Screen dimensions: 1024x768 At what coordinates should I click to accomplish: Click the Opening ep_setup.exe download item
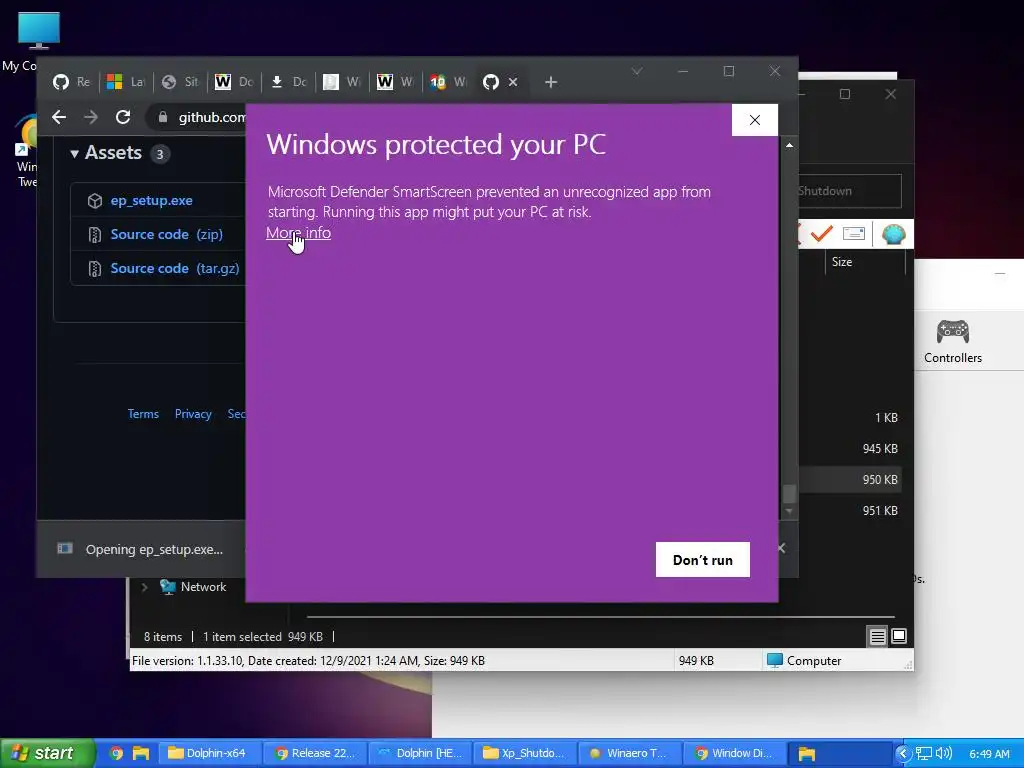[142, 549]
